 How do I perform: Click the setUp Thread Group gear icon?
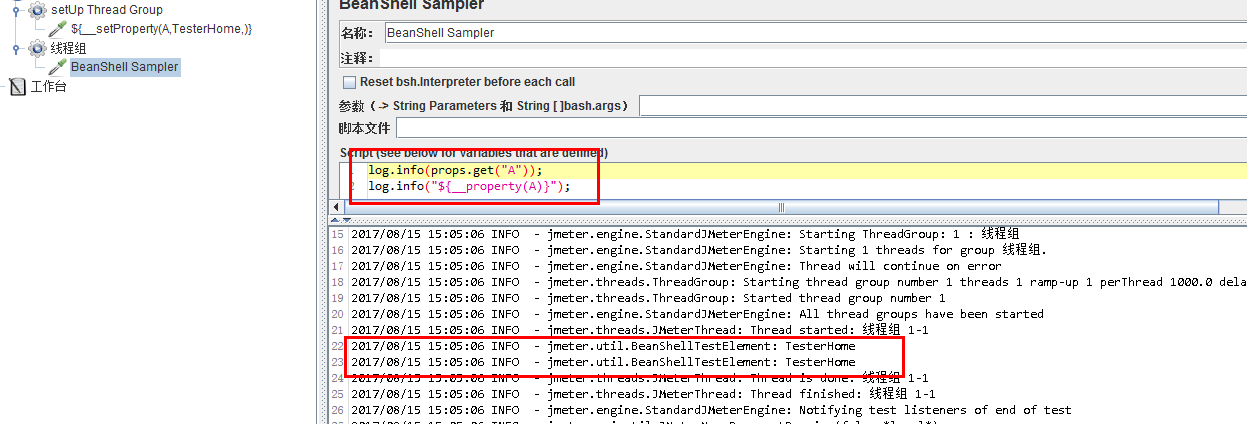tap(38, 10)
